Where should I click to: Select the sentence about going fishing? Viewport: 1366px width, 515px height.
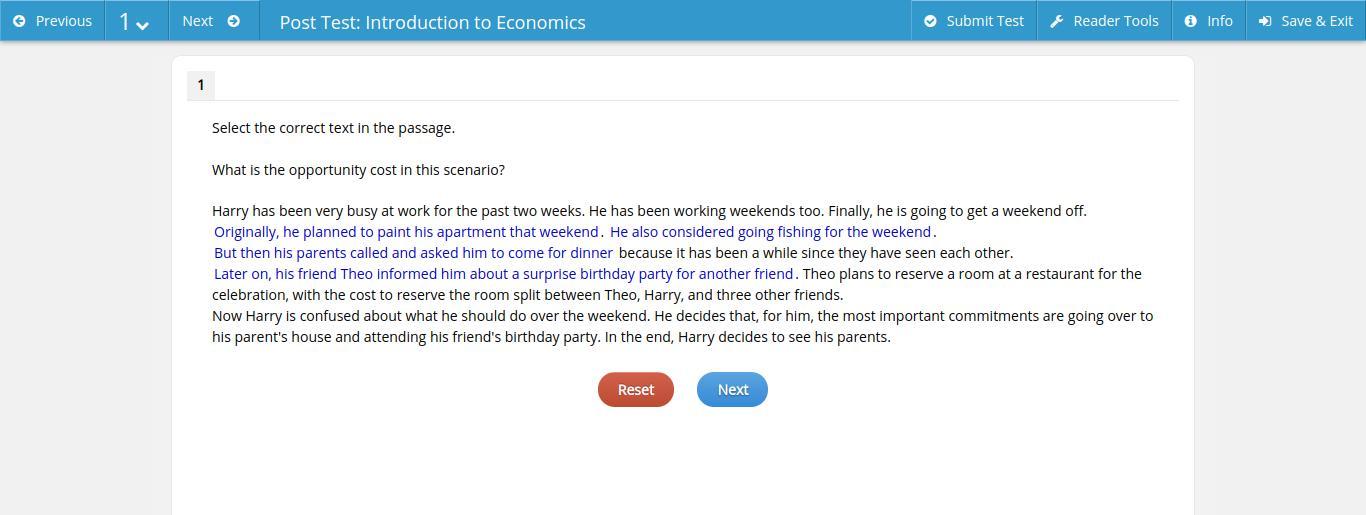coord(770,232)
